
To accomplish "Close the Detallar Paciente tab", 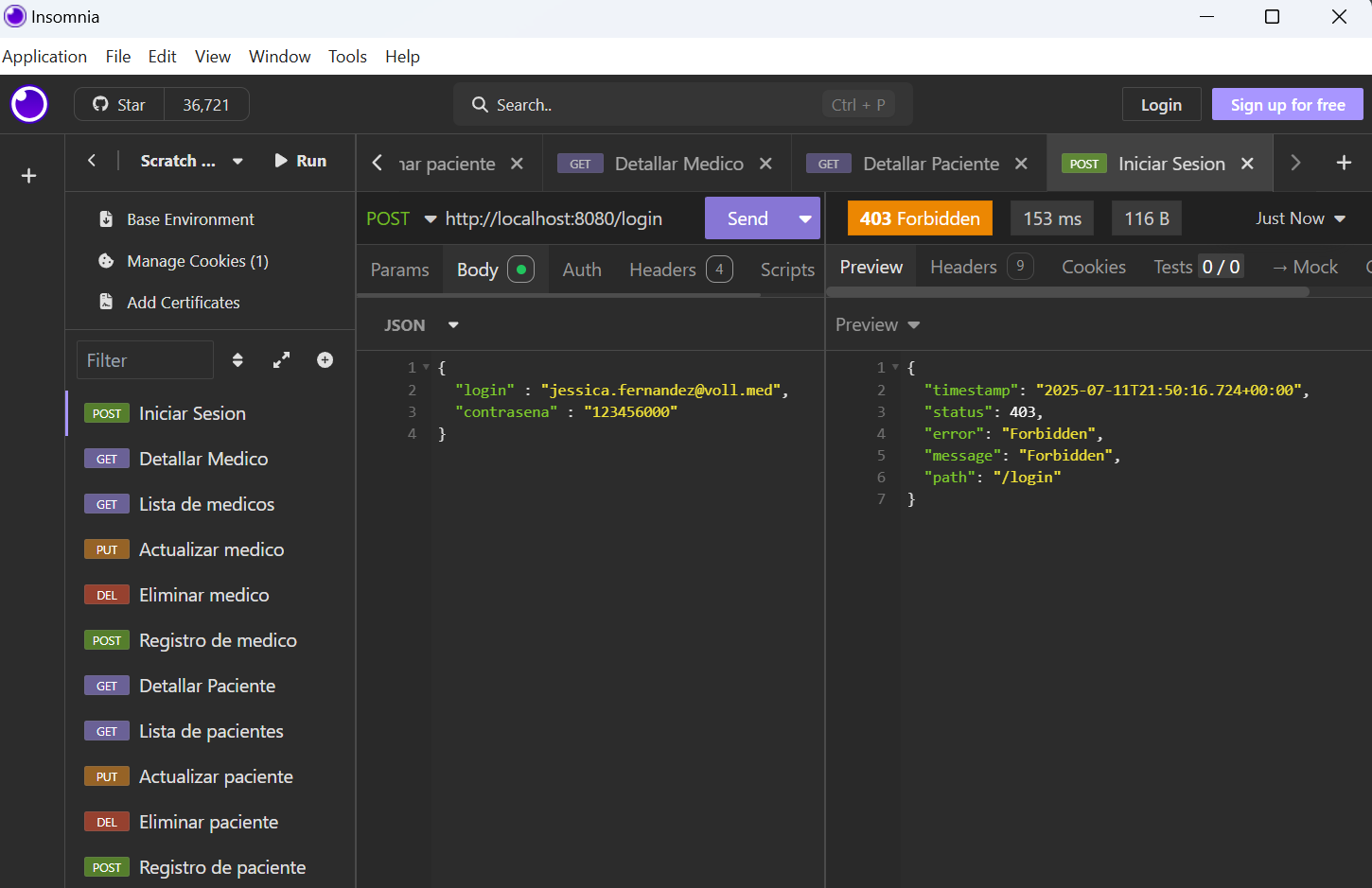I will click(1021, 164).
